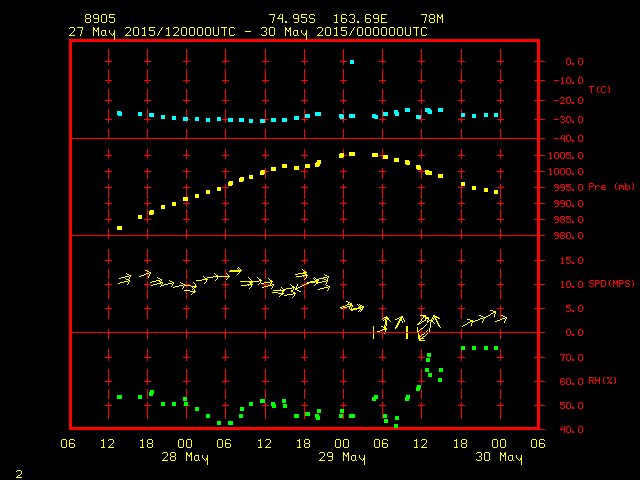Click the 995.0 pressure tick label
Viewport: 640px width, 480px height.
click(569, 188)
